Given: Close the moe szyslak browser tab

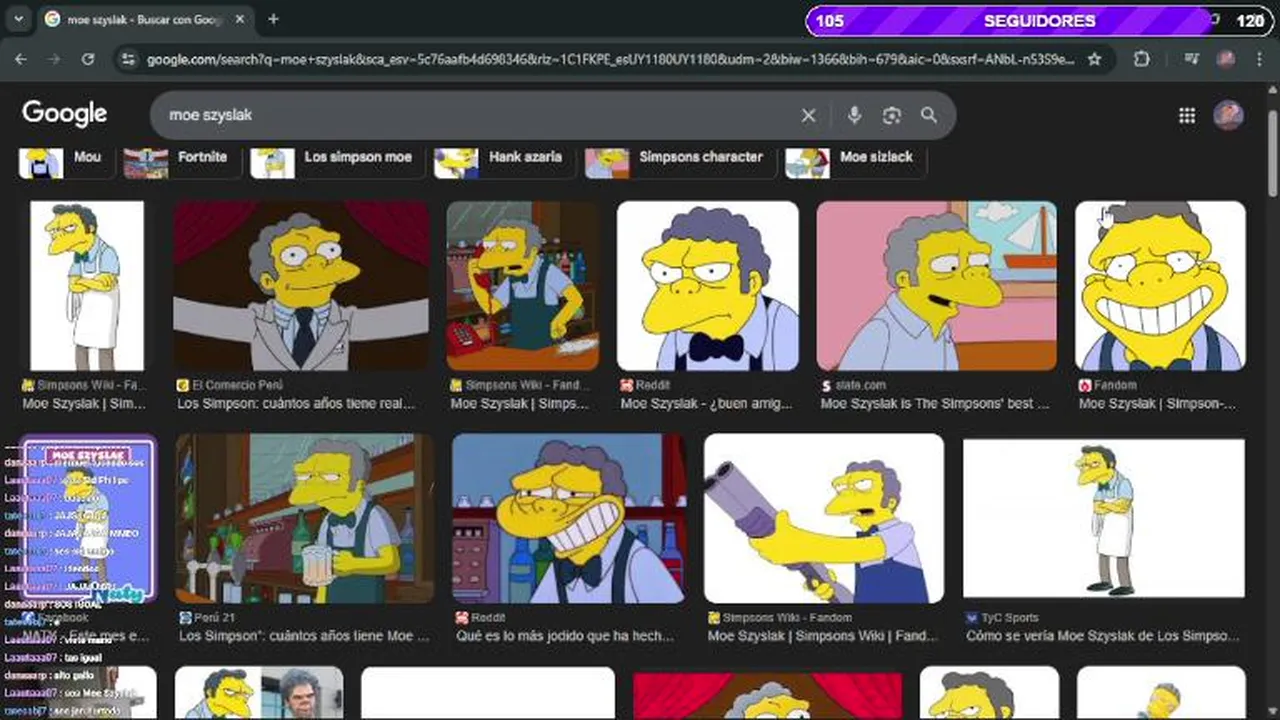Looking at the screenshot, I should tap(241, 20).
